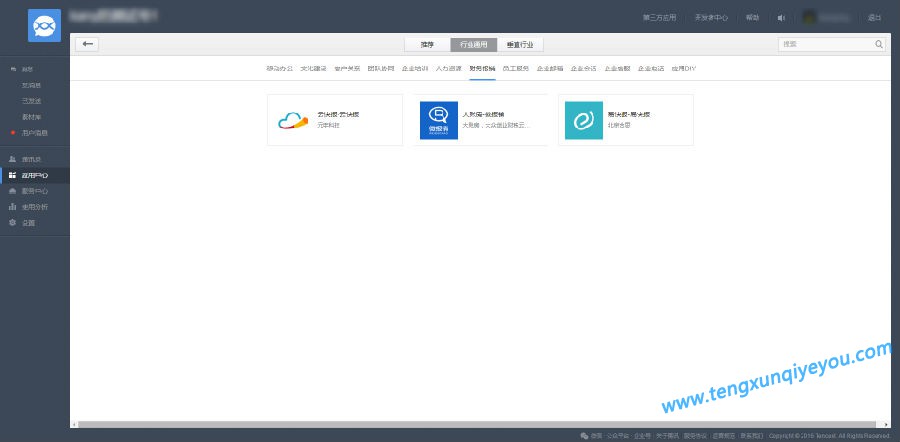Open the 帮助 link in header

[x=752, y=18]
